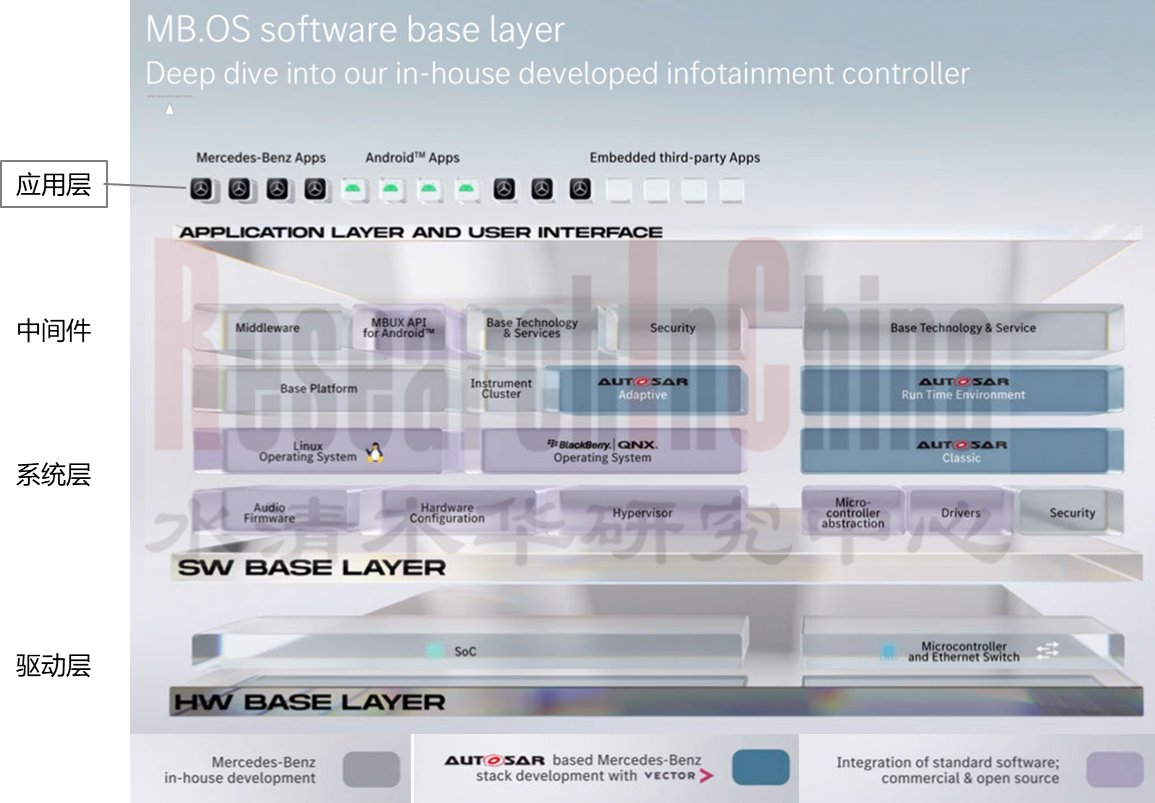Click the Integration of standard software legend text
1155x803 pixels.
pos(948,770)
